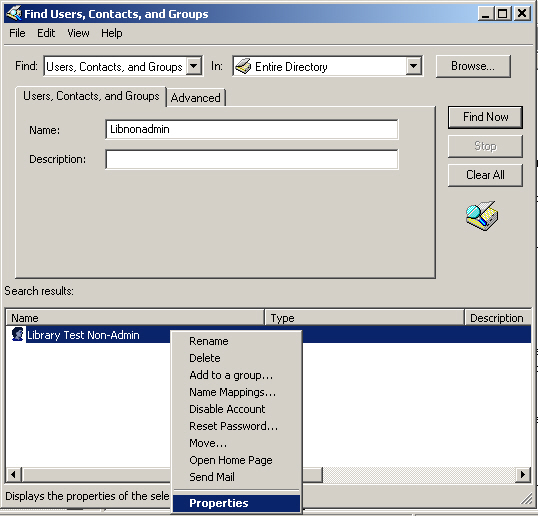Click into the Description input field
This screenshot has width=538, height=516.
tap(252, 159)
